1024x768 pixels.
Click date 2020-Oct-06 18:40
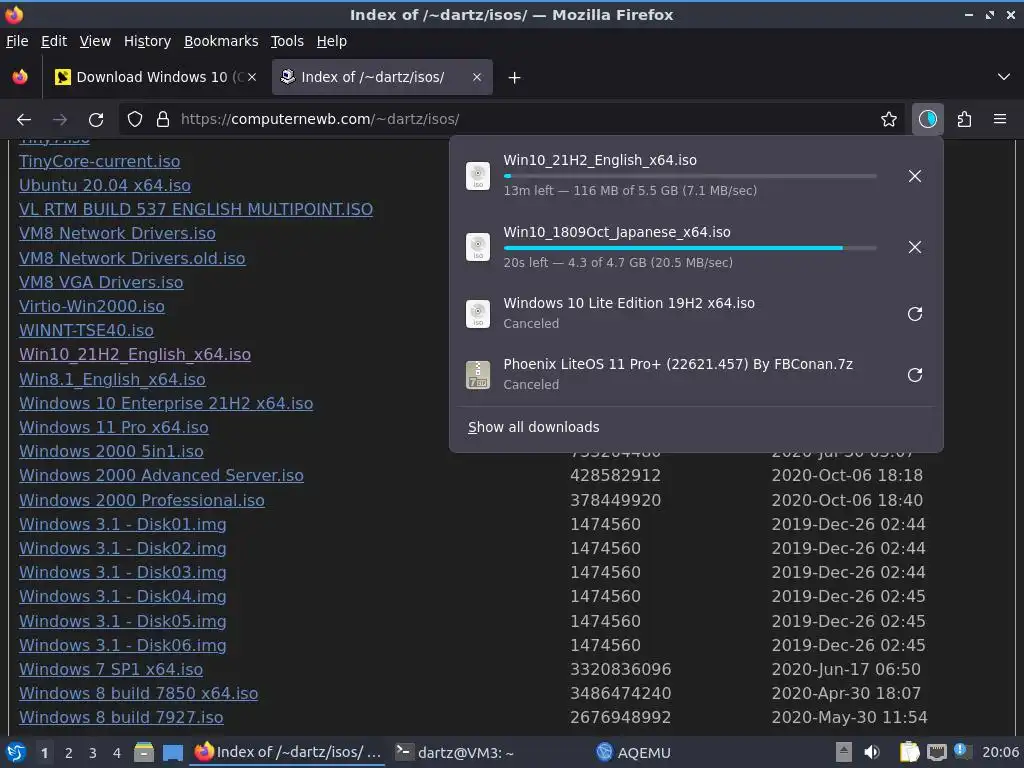(x=847, y=500)
